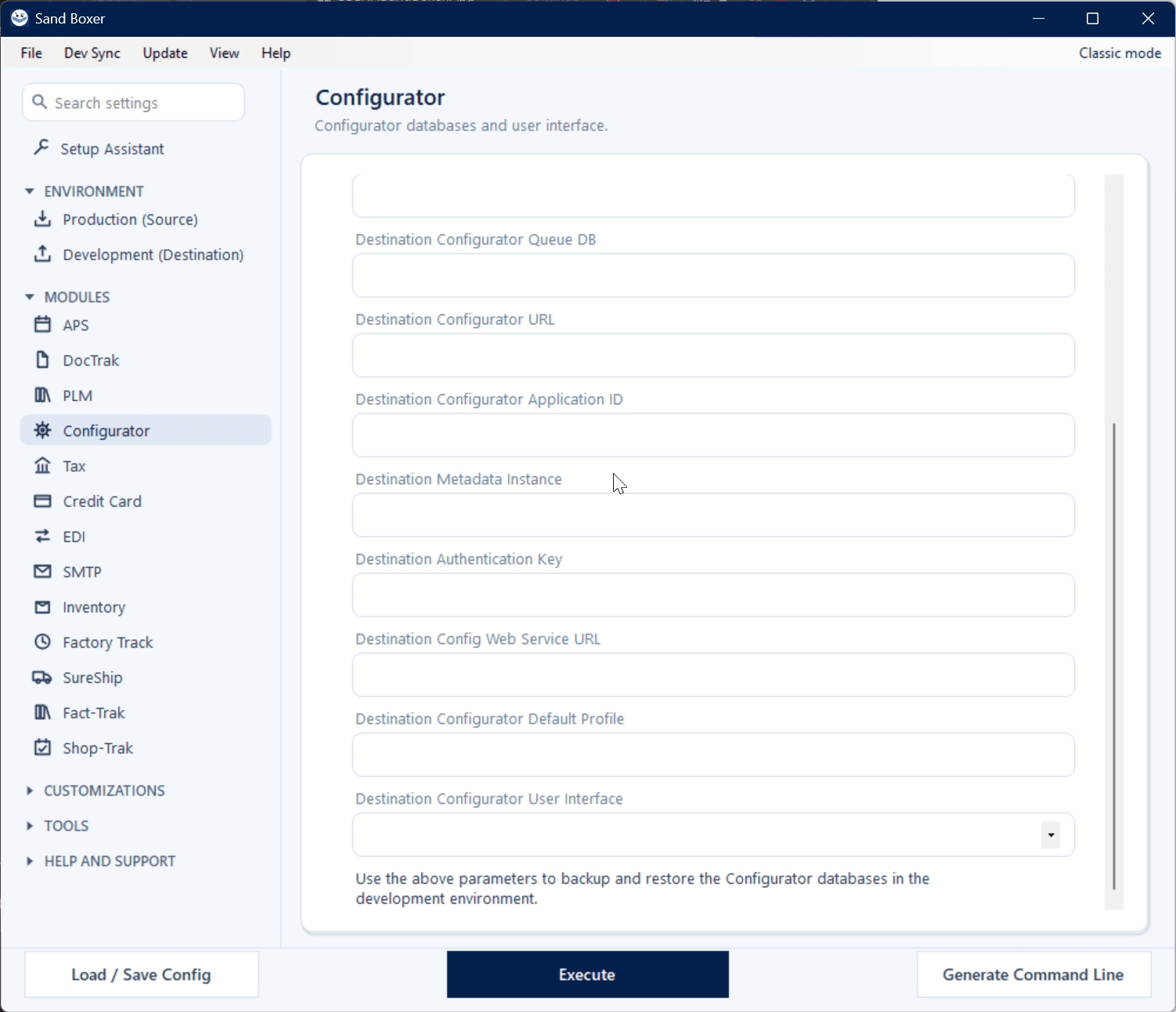The width and height of the screenshot is (1176, 1012).
Task: Click the PLM library icon
Action: click(x=42, y=395)
